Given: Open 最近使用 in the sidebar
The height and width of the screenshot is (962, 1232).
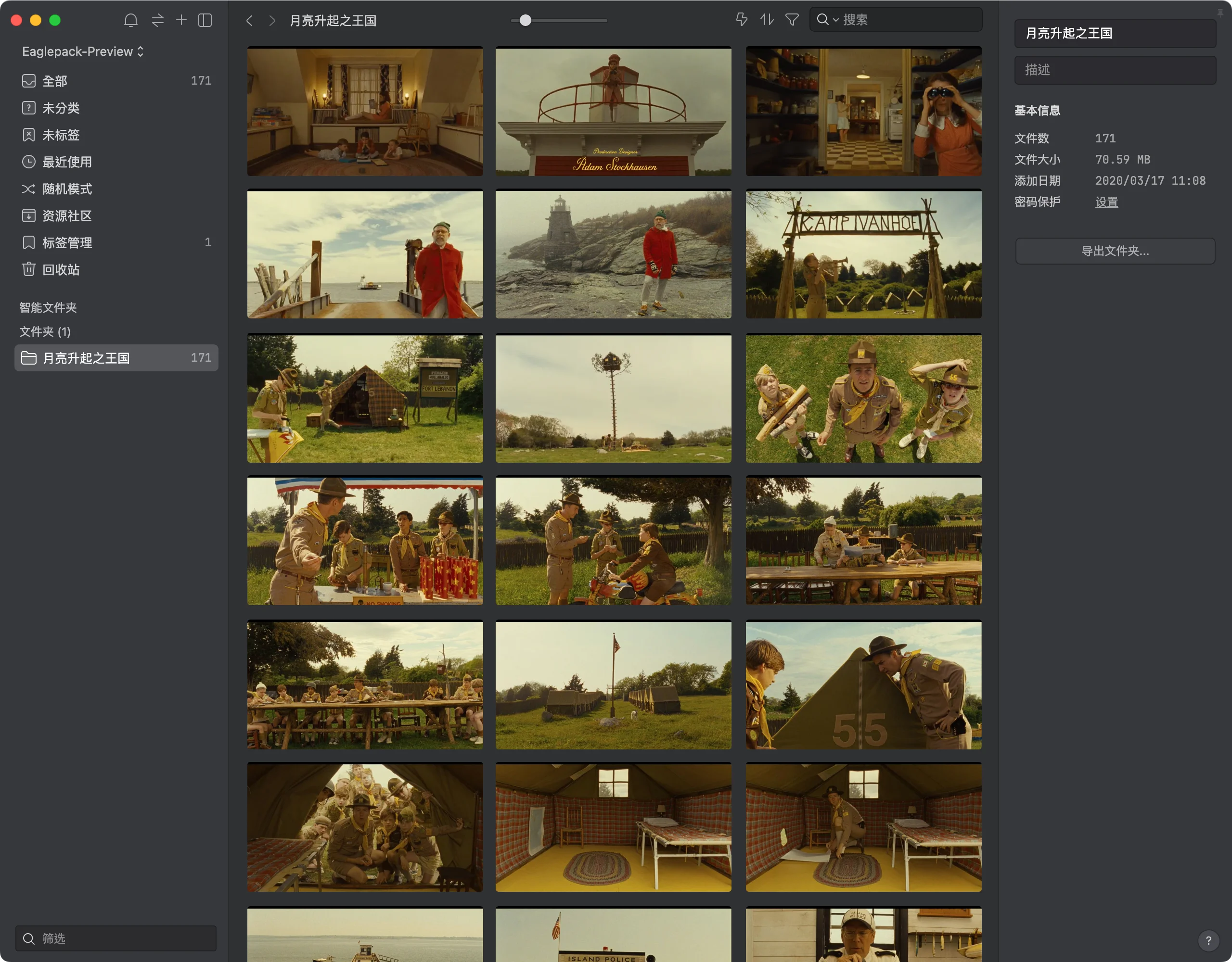Looking at the screenshot, I should [116, 162].
